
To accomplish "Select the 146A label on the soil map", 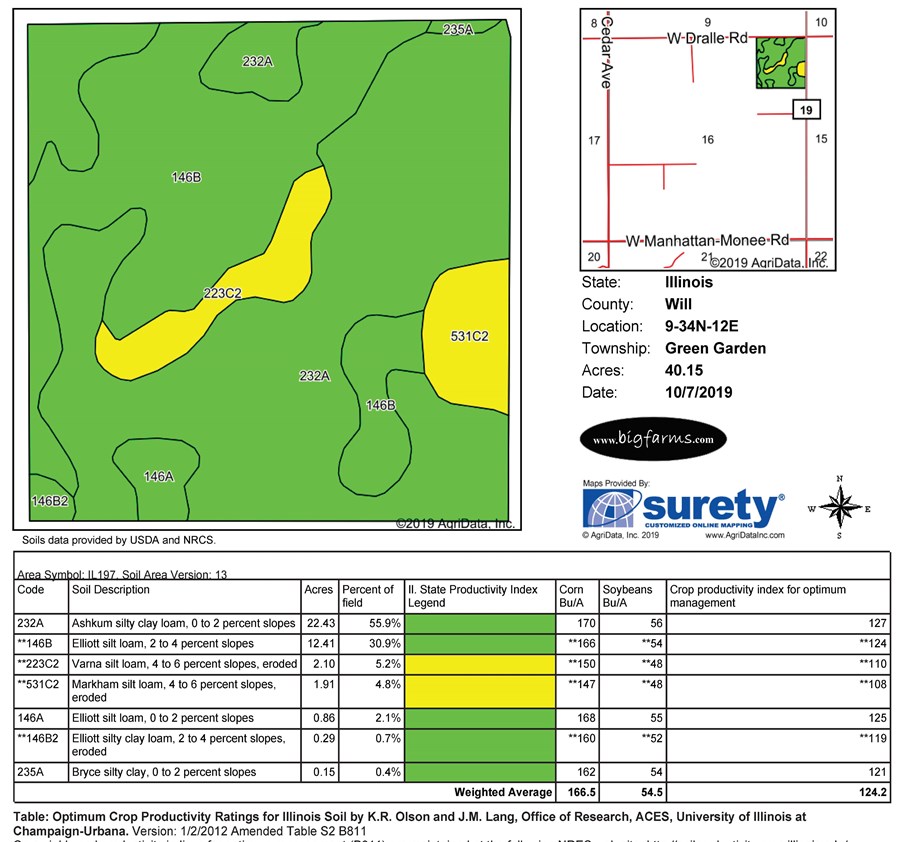I will click(x=158, y=476).
